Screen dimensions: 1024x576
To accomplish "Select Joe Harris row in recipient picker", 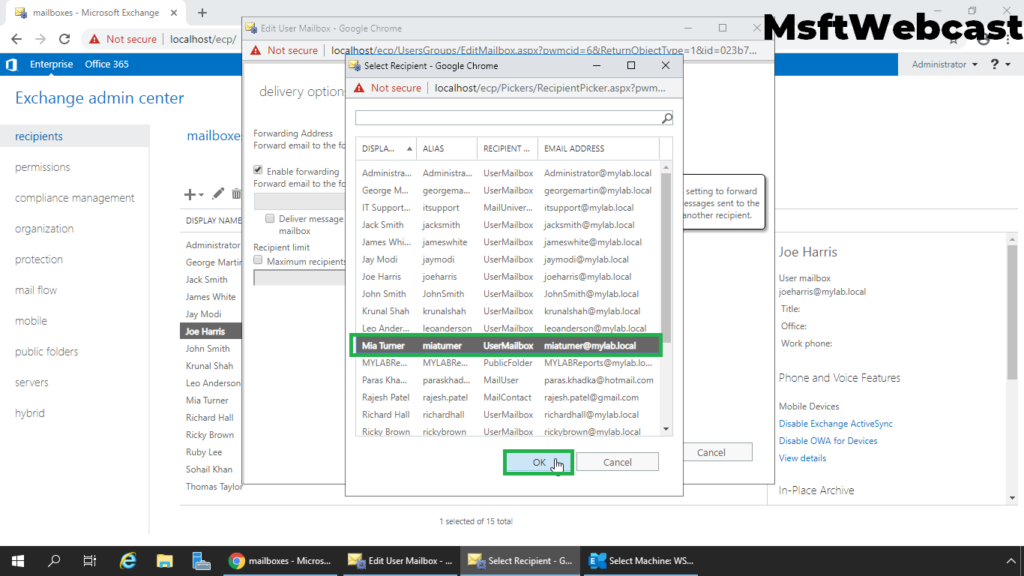I will [507, 277].
